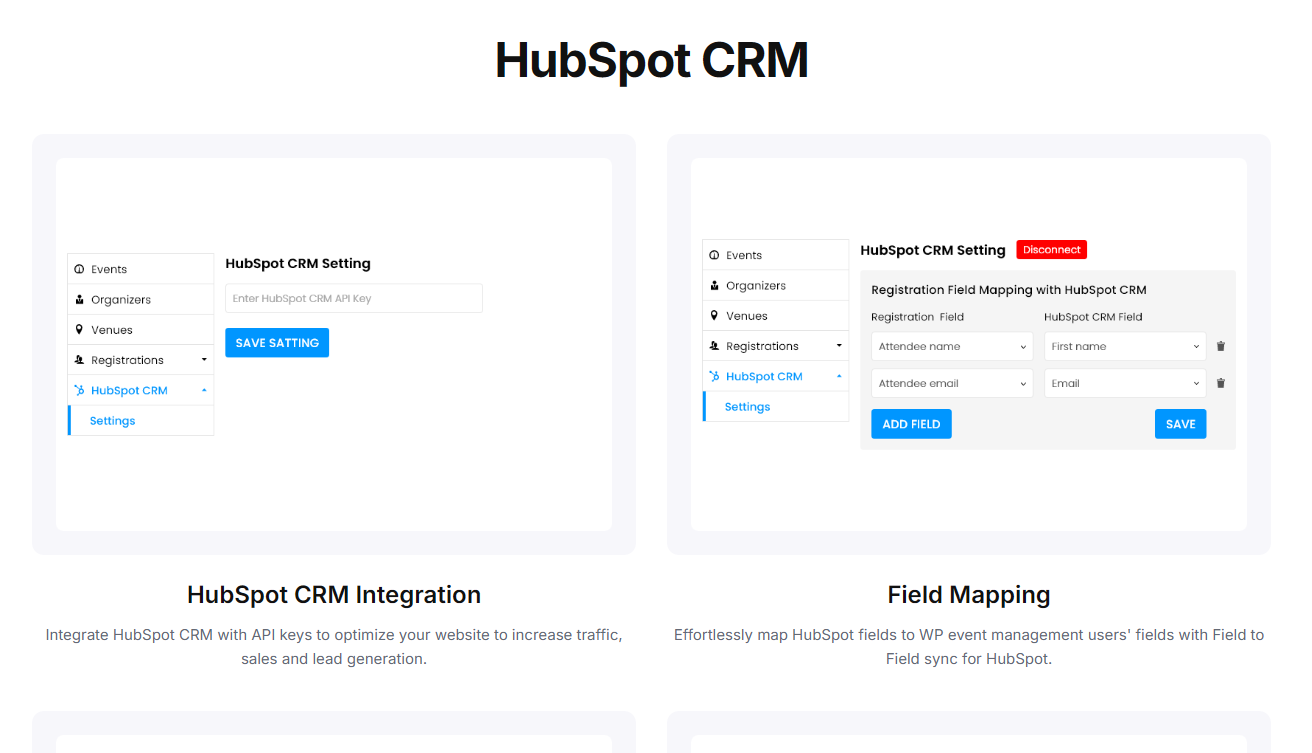Click HubSpot logo icon in left screenshot menu
The image size is (1312, 753).
coord(79,390)
